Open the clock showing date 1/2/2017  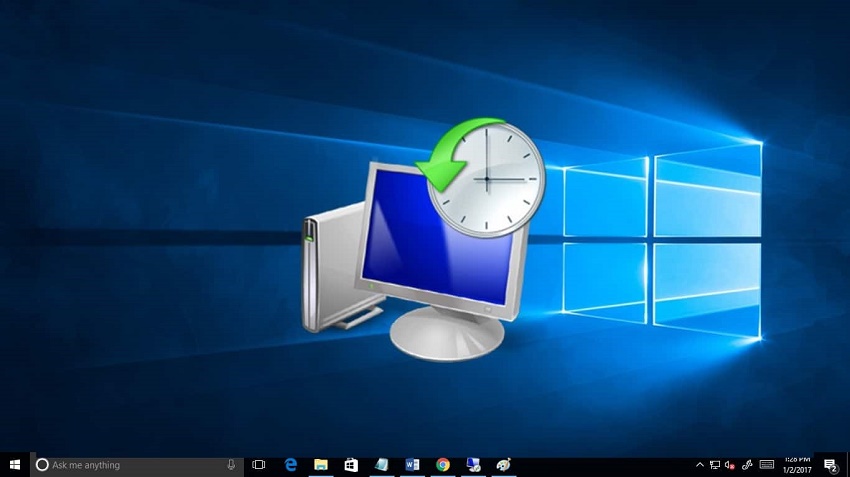point(796,465)
